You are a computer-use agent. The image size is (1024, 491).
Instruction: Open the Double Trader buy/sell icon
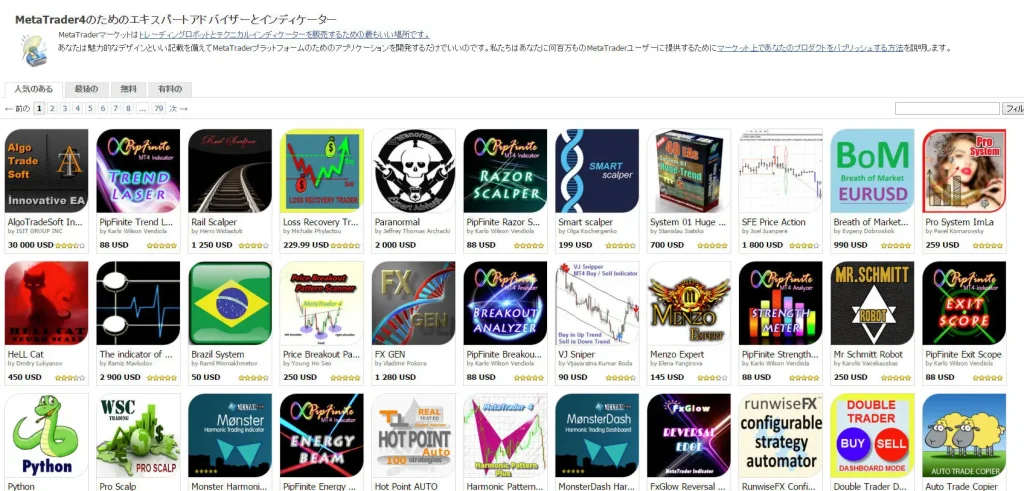(x=872, y=436)
